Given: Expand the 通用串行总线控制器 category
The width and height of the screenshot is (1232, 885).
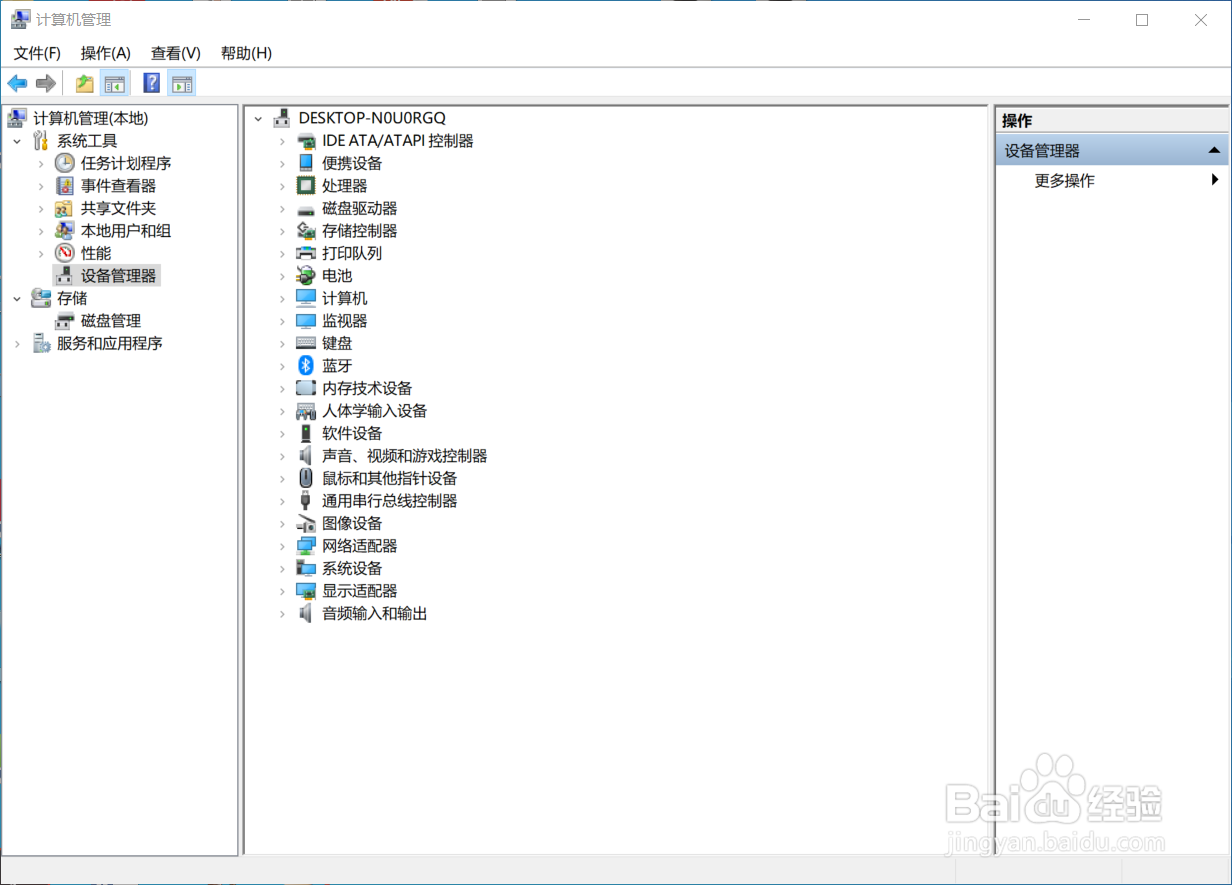Looking at the screenshot, I should [283, 500].
